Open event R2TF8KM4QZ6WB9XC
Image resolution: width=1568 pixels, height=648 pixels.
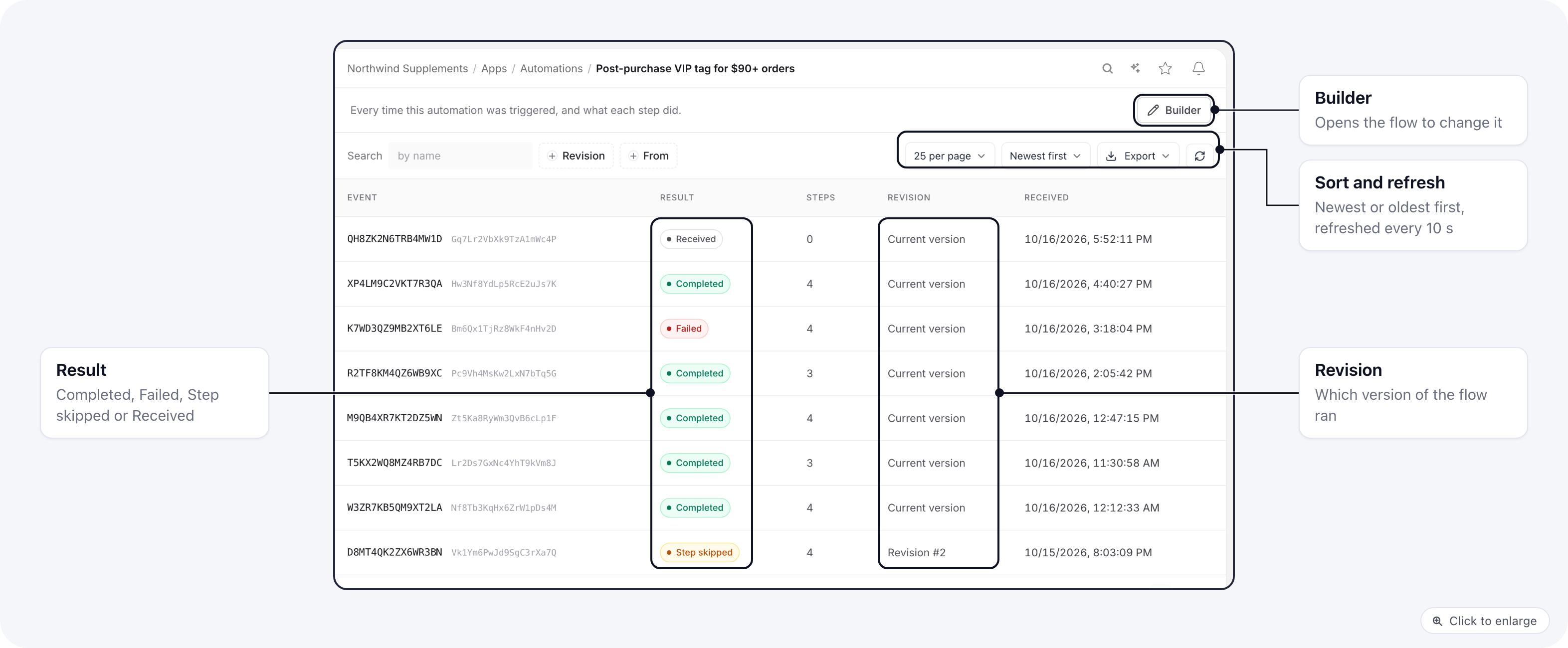tap(394, 373)
